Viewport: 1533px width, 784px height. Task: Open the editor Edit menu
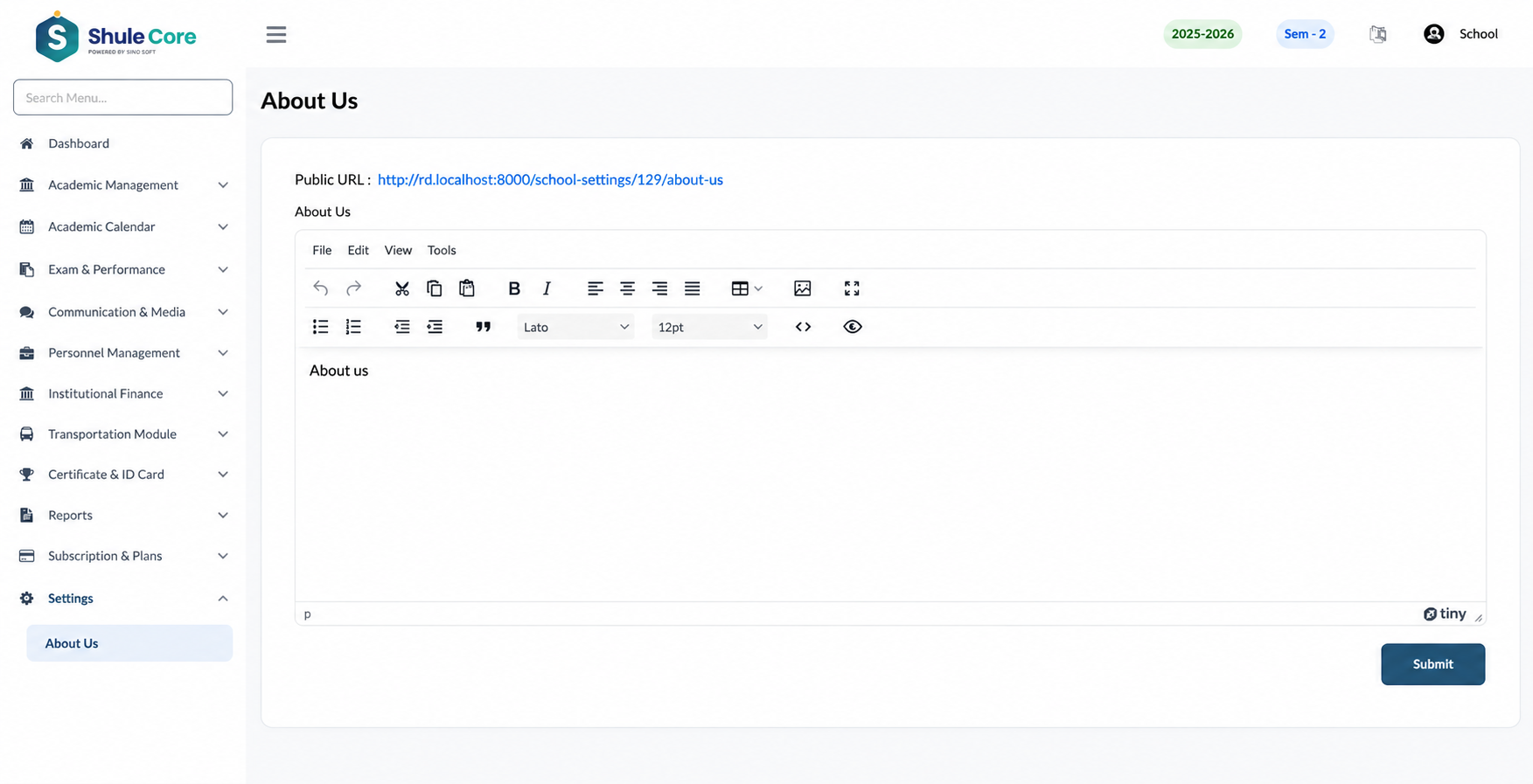[x=359, y=250]
